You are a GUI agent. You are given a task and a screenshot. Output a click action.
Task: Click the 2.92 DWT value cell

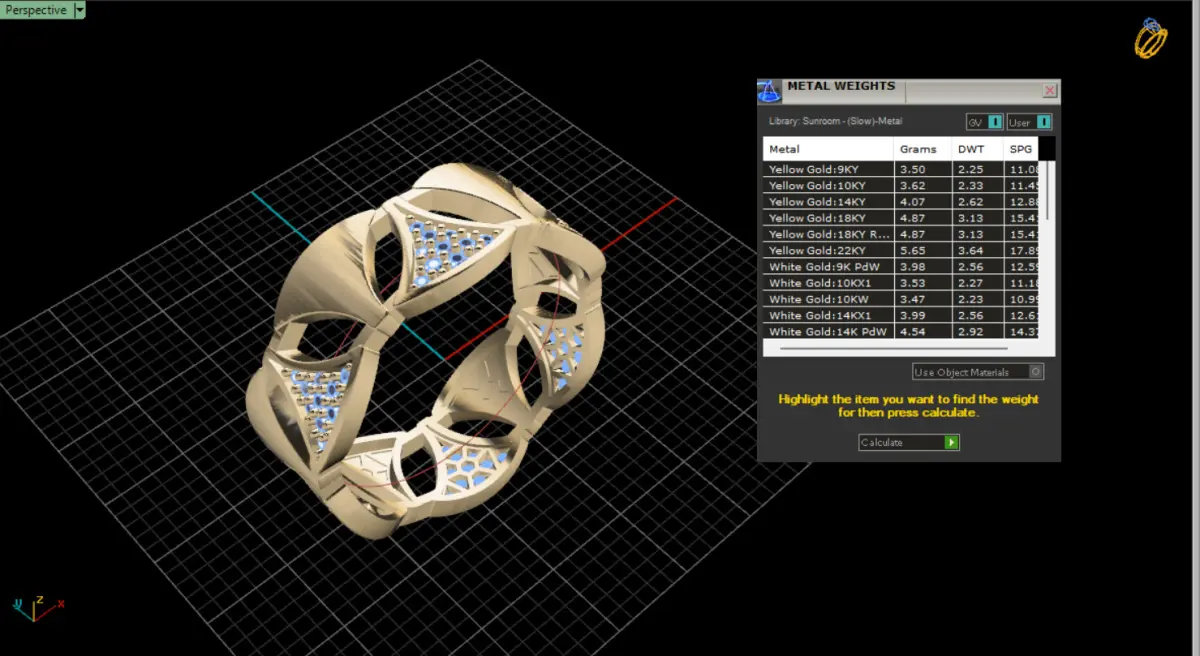pos(977,331)
